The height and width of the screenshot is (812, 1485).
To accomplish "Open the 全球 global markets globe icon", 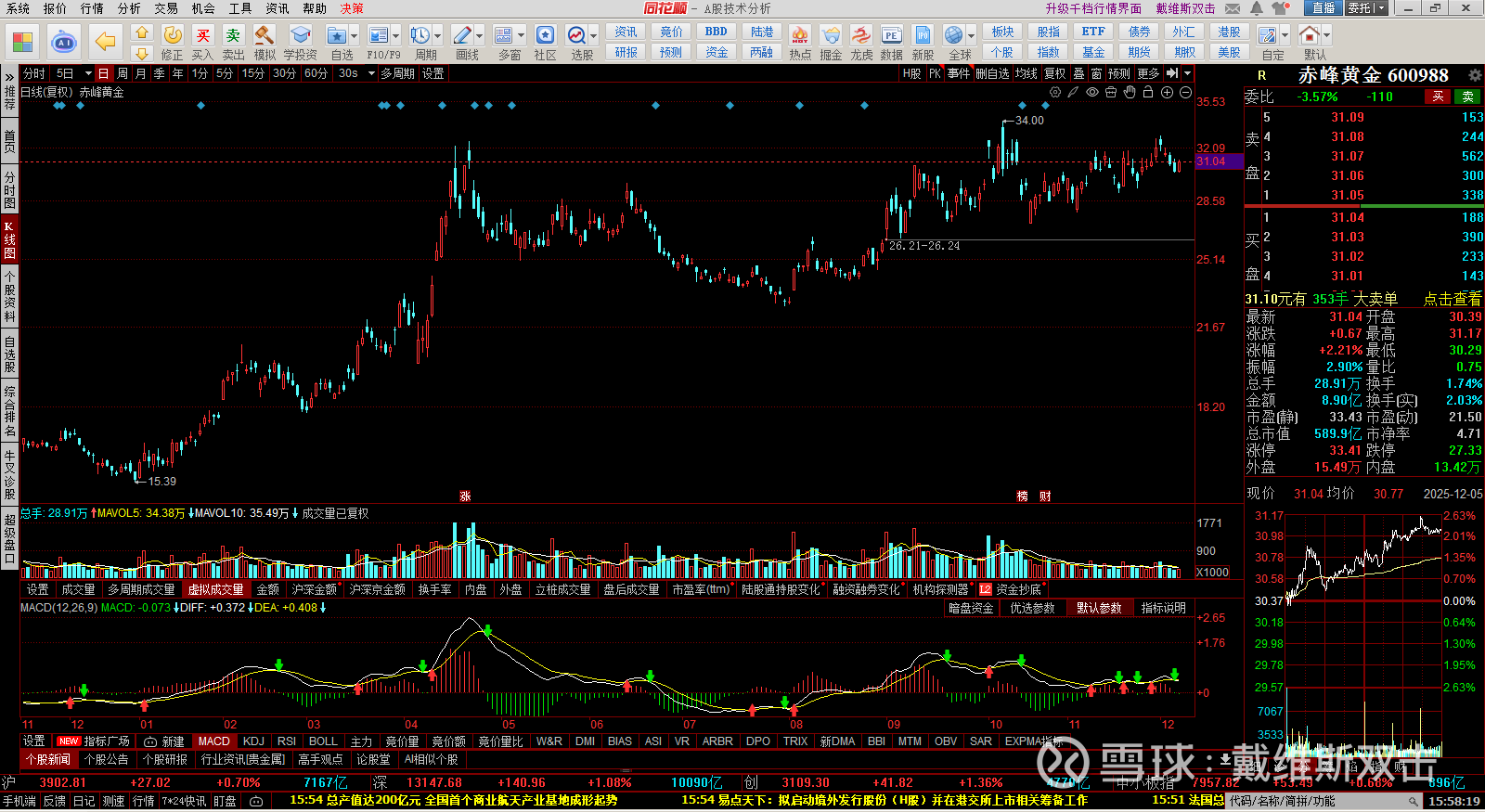I will click(954, 35).
